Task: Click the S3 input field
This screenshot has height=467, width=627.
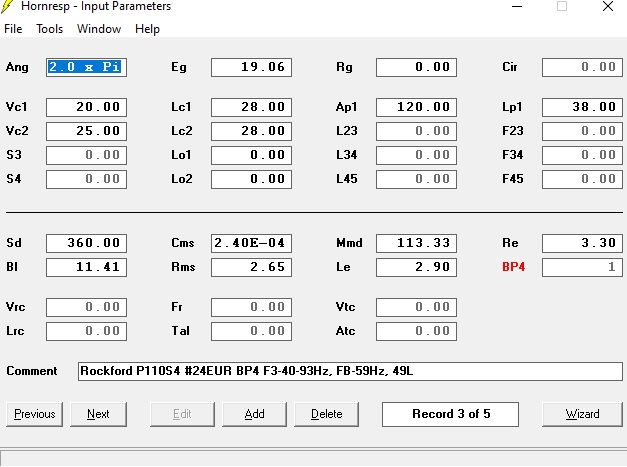Action: point(86,155)
